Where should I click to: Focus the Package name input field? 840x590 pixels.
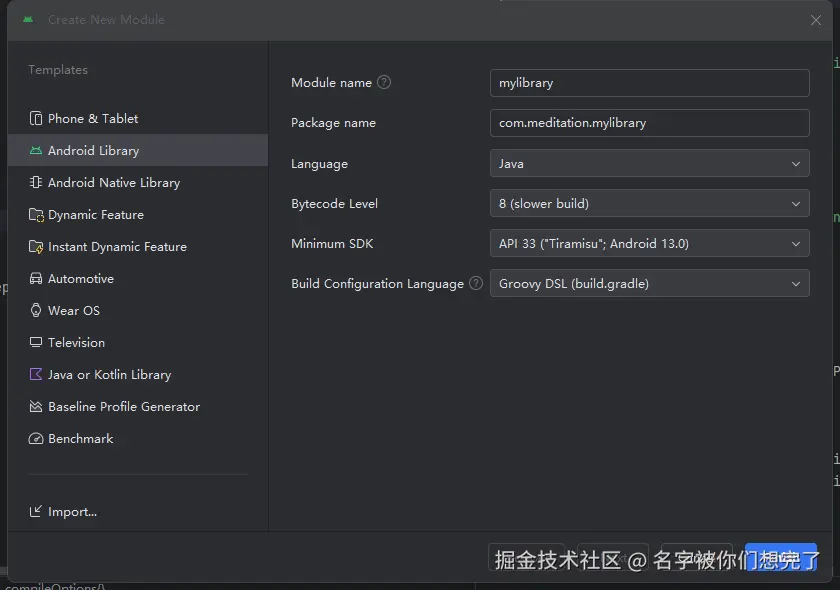click(x=649, y=123)
